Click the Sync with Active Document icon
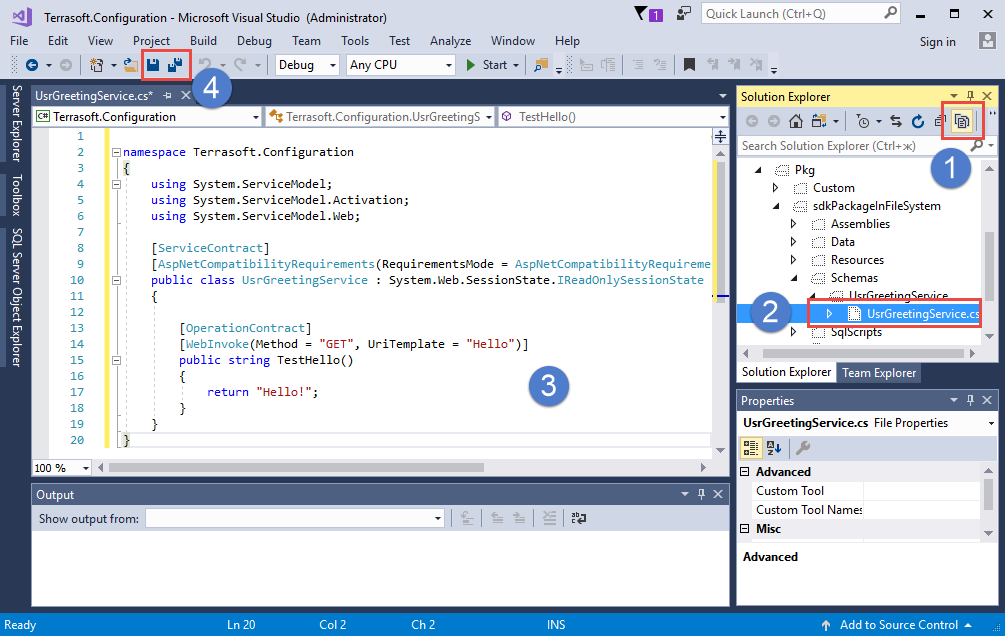 pos(897,121)
